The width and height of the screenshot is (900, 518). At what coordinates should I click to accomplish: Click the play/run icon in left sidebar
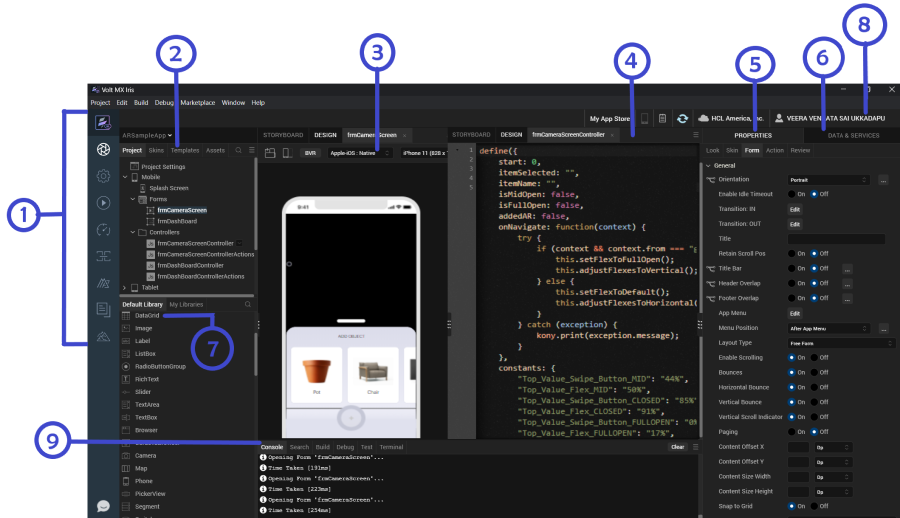click(103, 203)
